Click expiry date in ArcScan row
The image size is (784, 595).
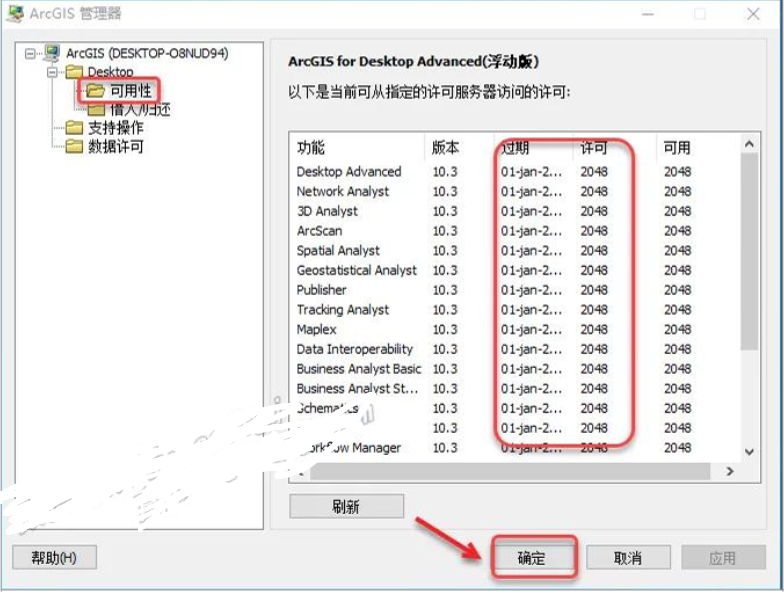coord(531,231)
